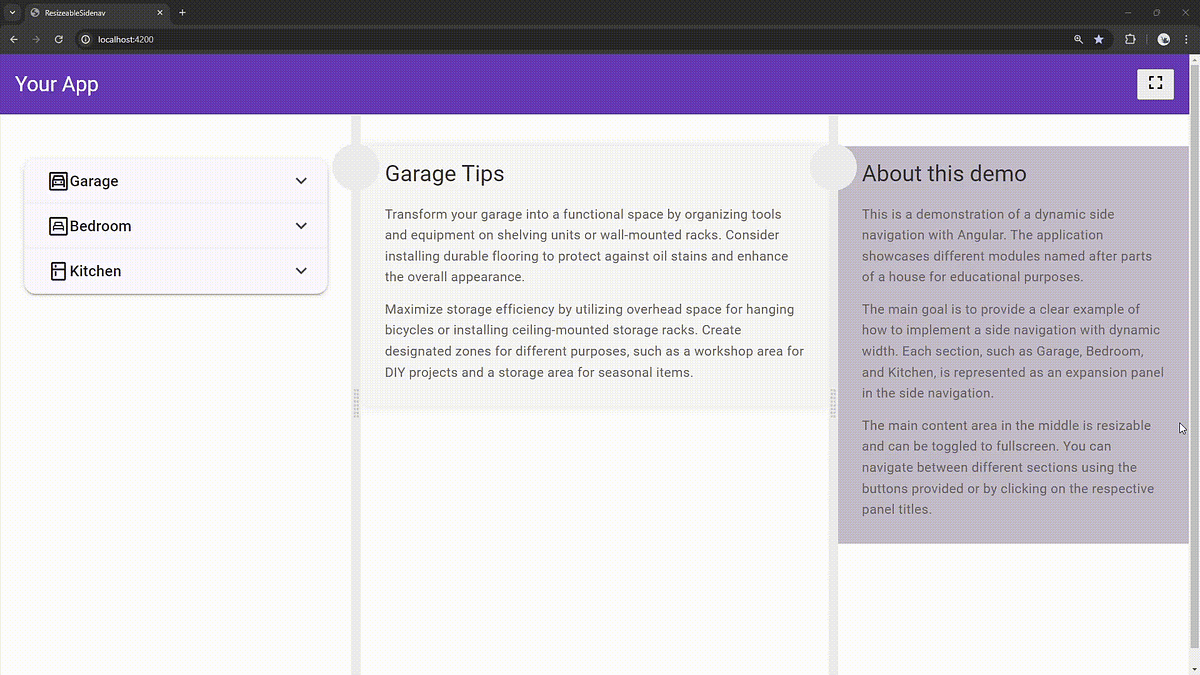Click the browser profile avatar icon

[x=1162, y=39]
